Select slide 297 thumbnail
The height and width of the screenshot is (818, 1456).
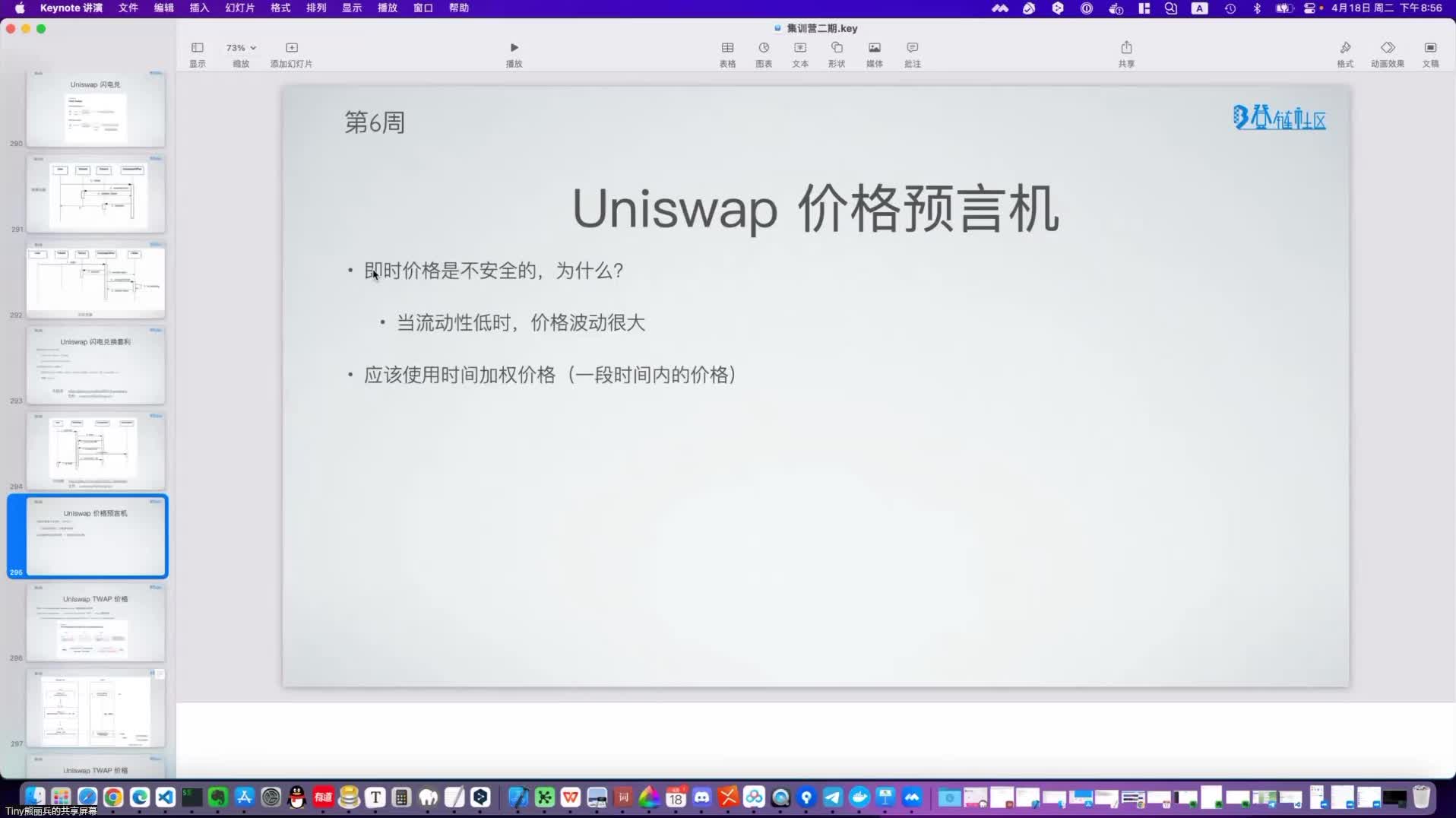[x=96, y=709]
